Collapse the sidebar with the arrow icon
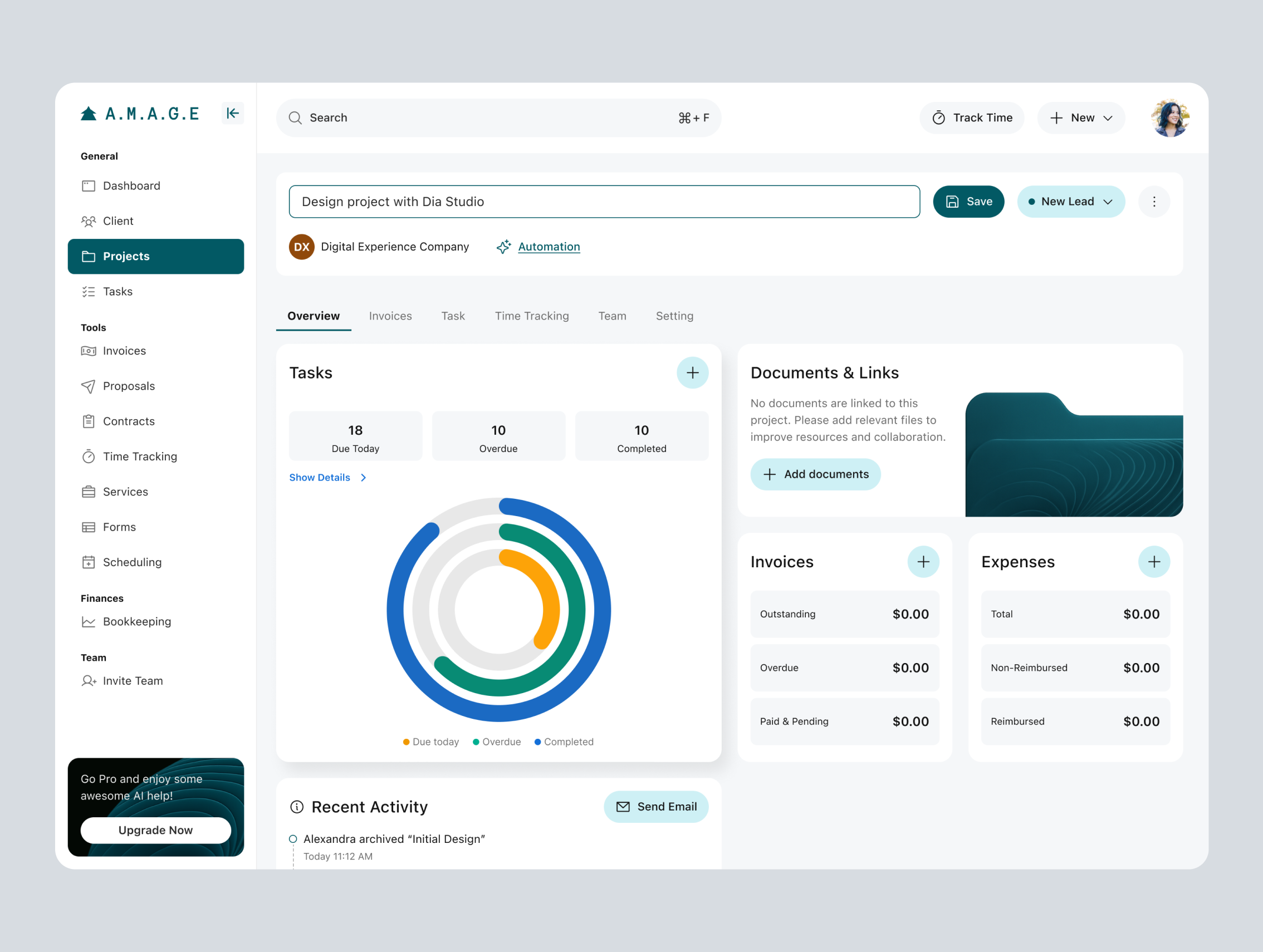The image size is (1263, 952). (232, 114)
